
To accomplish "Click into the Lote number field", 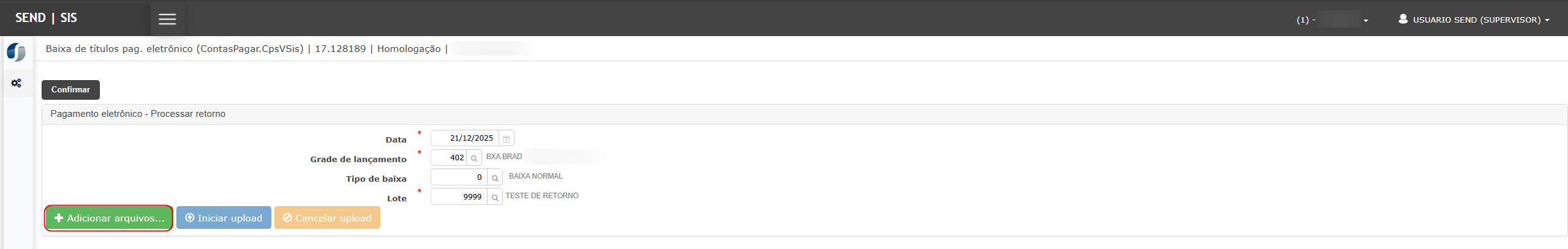I will coord(459,197).
